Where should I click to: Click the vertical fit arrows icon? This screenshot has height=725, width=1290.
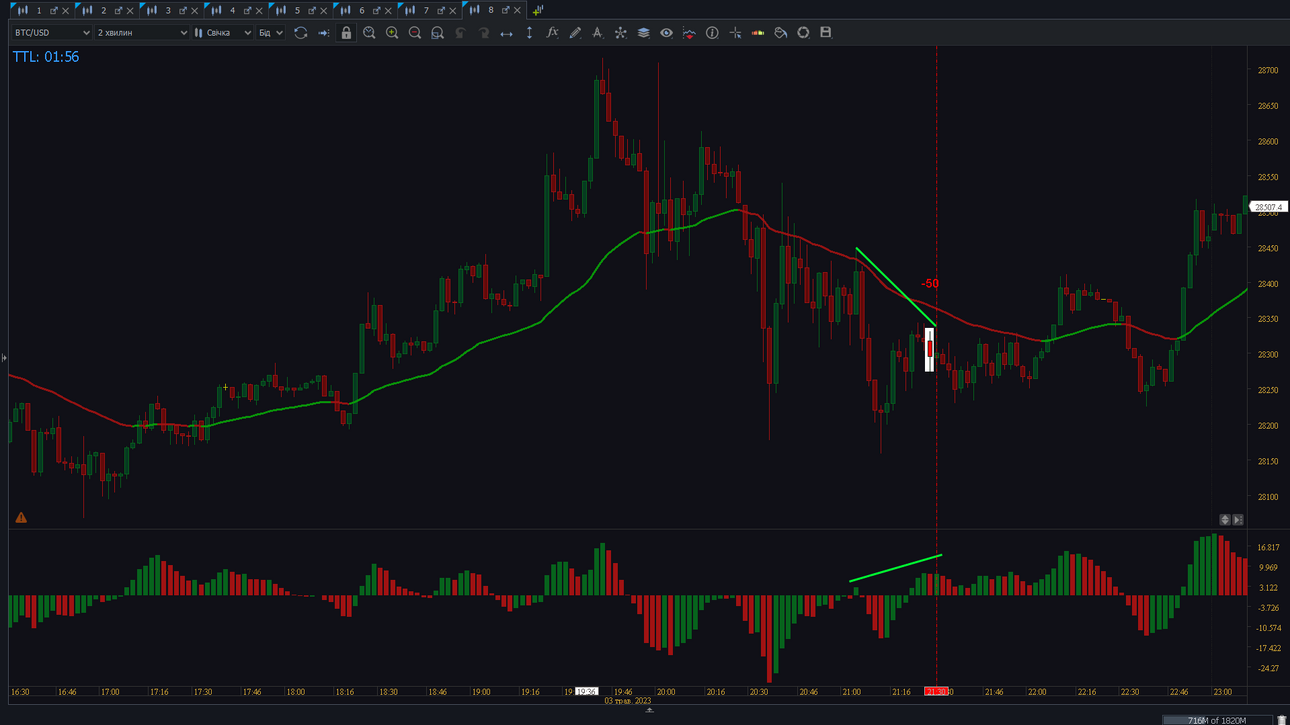pyautogui.click(x=529, y=33)
